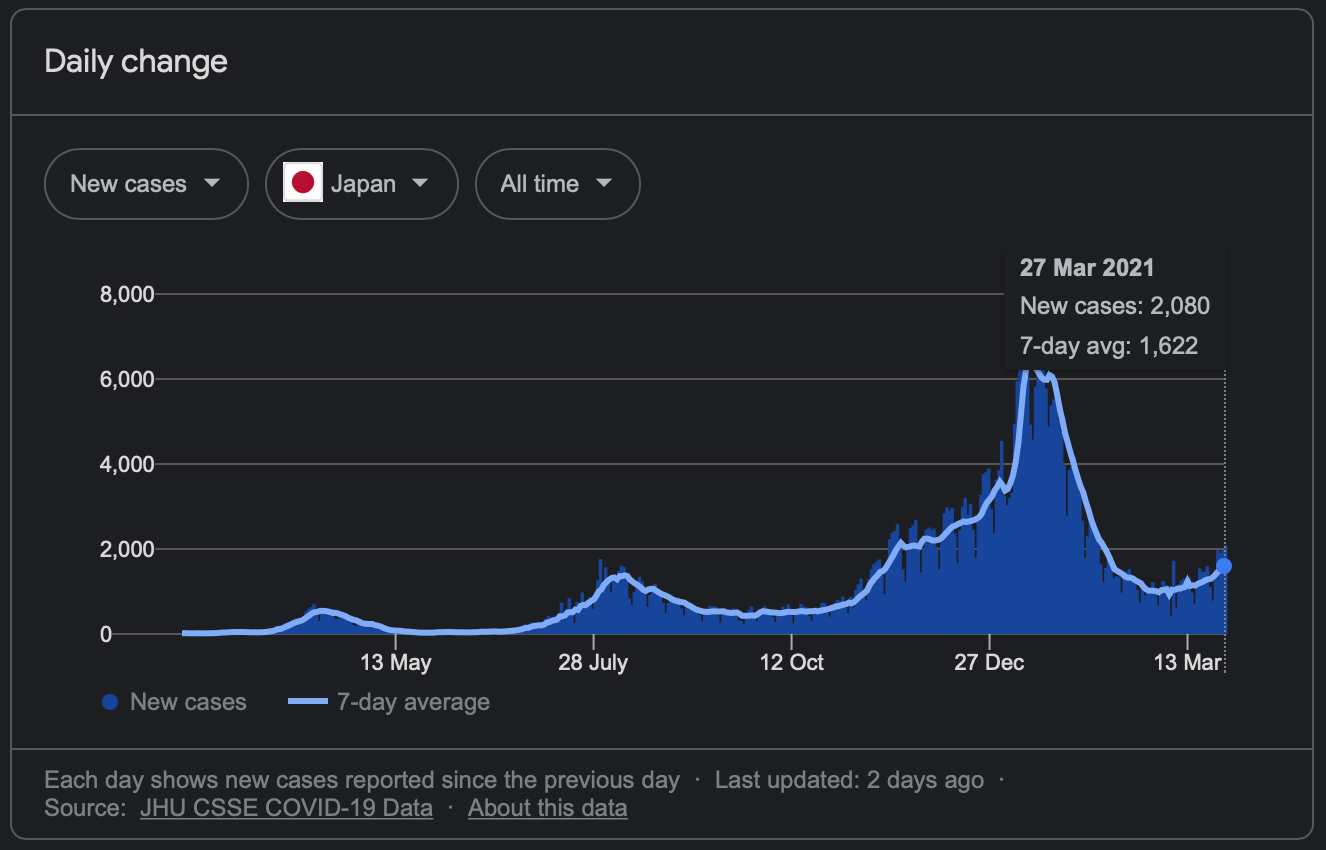Select the highlighted data point on the chart
This screenshot has height=850, width=1326.
click(x=1222, y=566)
